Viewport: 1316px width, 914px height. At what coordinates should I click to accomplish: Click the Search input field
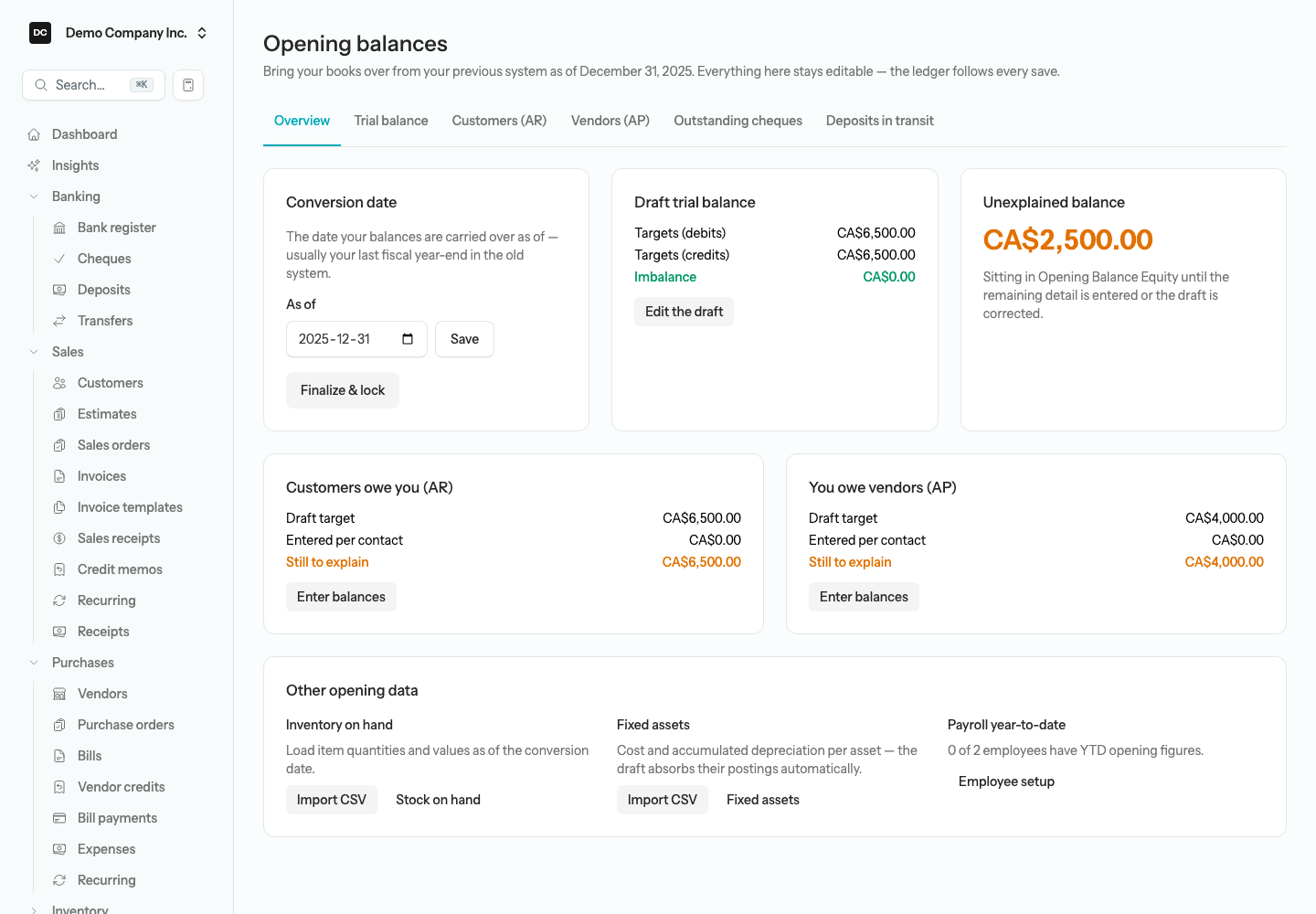[x=93, y=85]
